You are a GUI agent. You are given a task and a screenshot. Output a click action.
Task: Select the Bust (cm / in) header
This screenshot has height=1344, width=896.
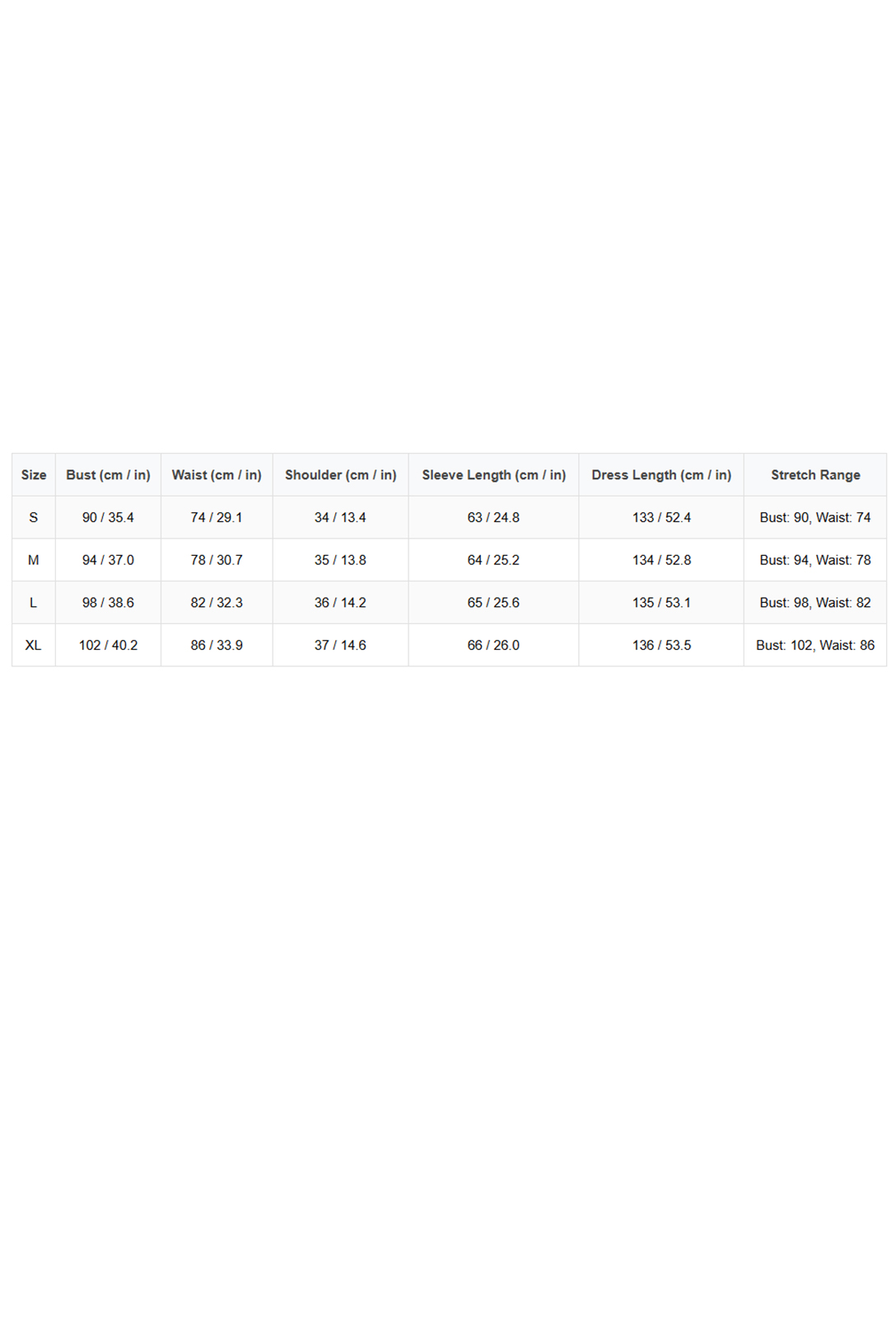(108, 475)
